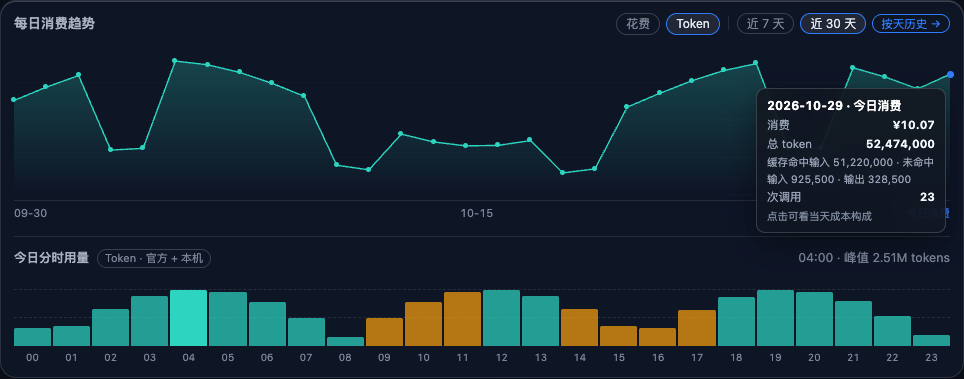Image resolution: width=964 pixels, height=379 pixels.
Task: Select the 21 hour bar
Action: click(853, 323)
